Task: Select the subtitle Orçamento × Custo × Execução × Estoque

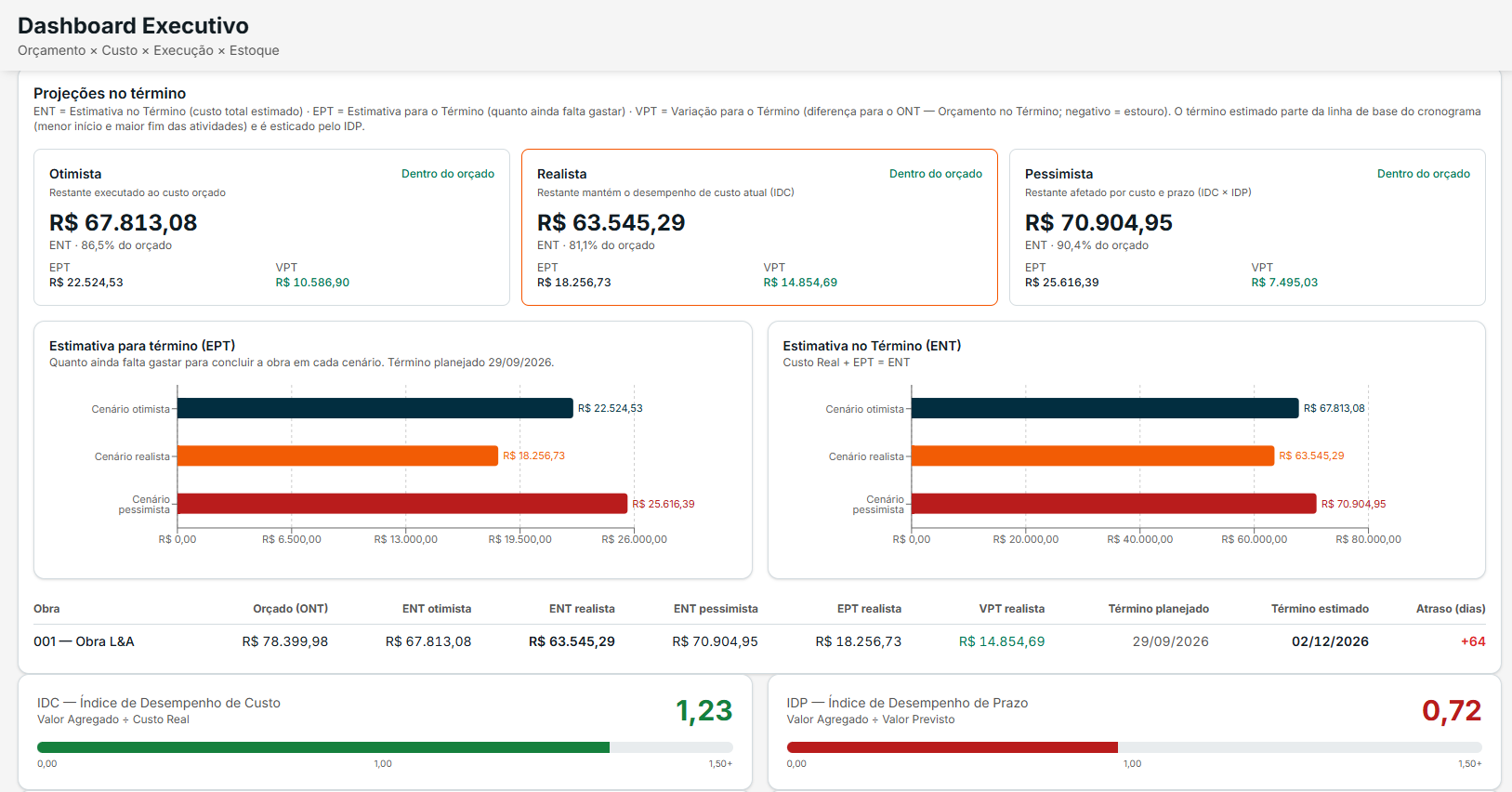Action: click(x=149, y=50)
